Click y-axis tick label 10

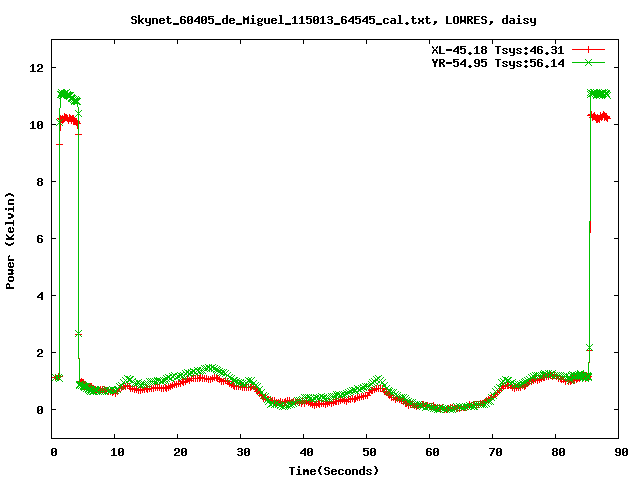click(36, 125)
